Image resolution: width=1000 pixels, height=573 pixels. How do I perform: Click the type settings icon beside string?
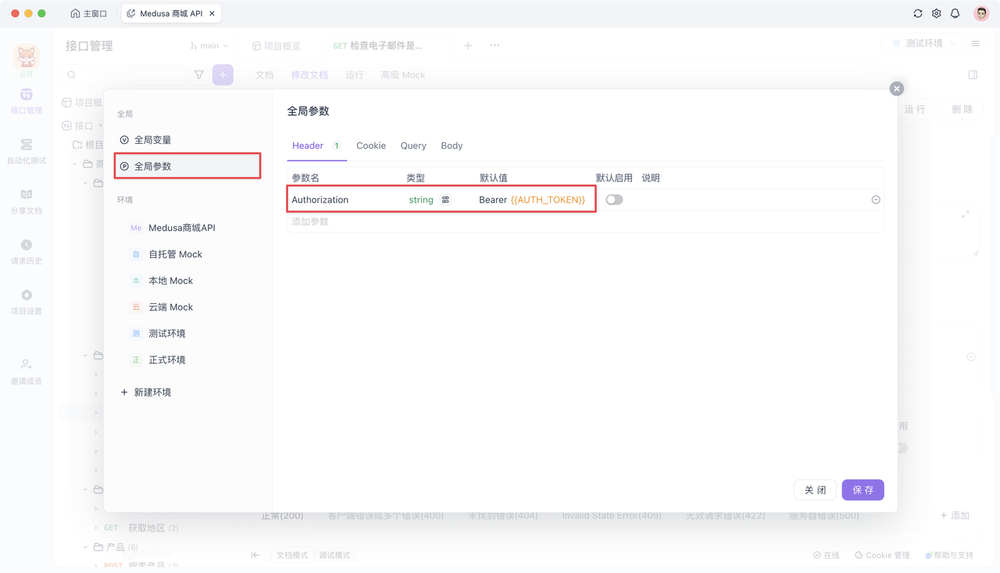coord(445,200)
